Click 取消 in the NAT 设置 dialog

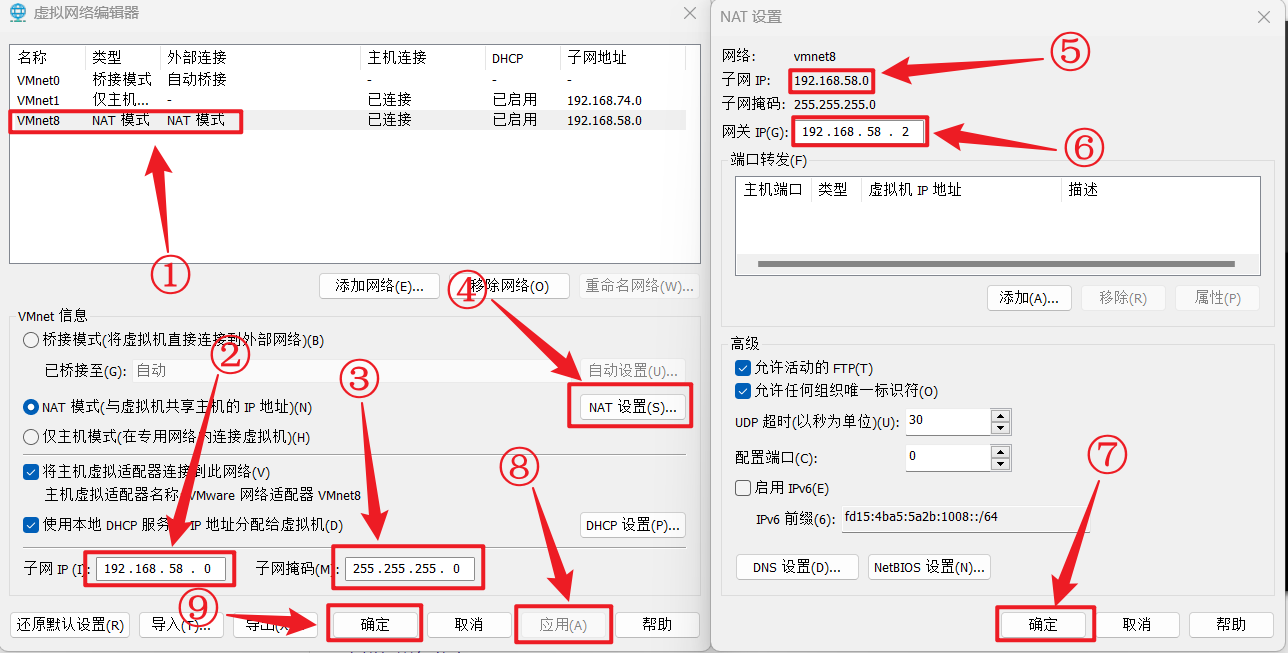click(1137, 625)
